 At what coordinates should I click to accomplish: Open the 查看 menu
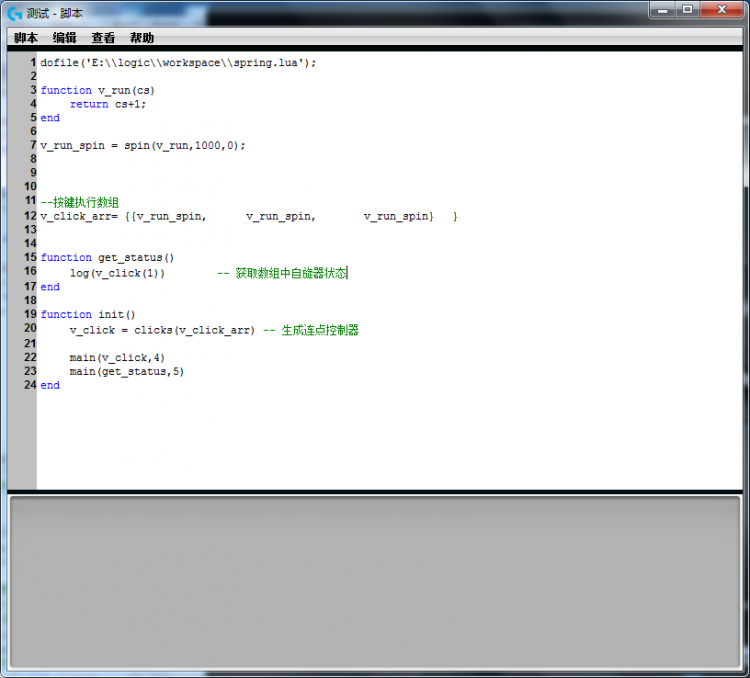103,38
